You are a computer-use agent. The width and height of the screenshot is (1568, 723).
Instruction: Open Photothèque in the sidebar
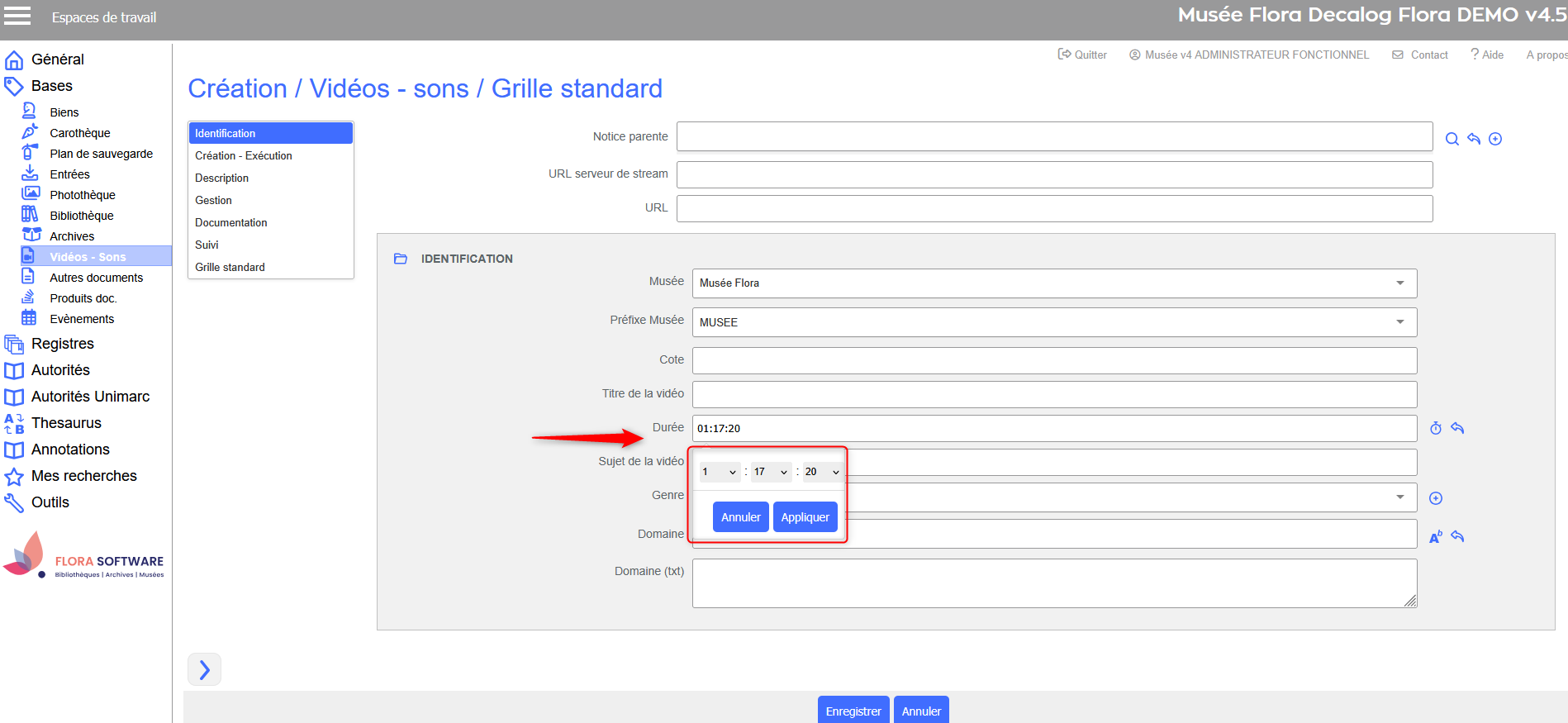[83, 195]
